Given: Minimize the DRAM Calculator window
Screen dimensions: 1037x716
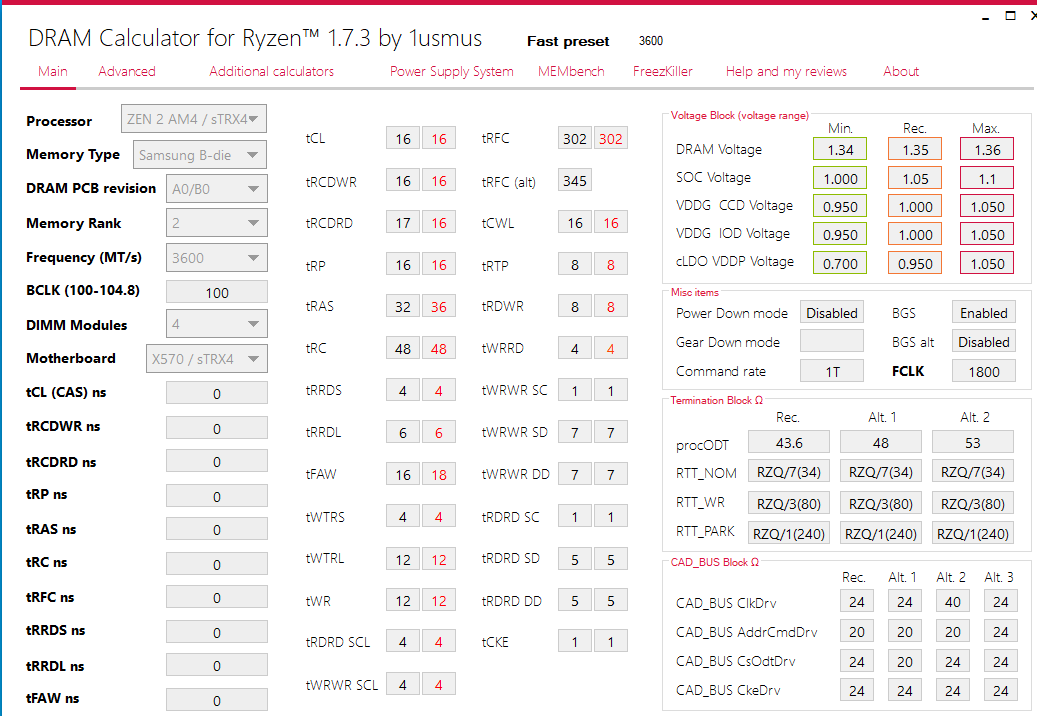Looking at the screenshot, I should [985, 17].
